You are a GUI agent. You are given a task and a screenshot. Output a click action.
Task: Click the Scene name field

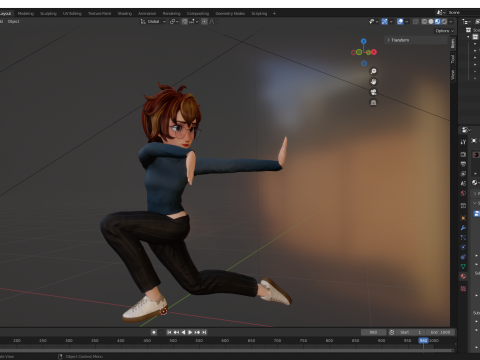tap(463, 12)
